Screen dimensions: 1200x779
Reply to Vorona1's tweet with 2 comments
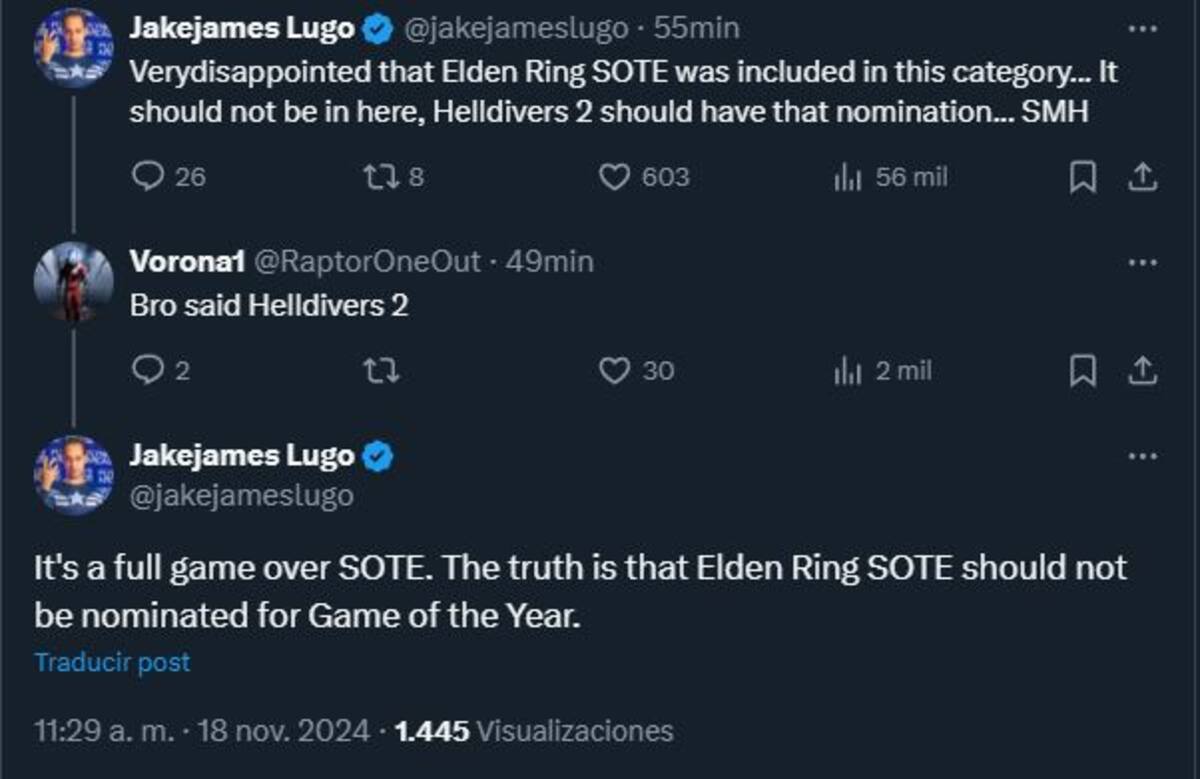(160, 371)
